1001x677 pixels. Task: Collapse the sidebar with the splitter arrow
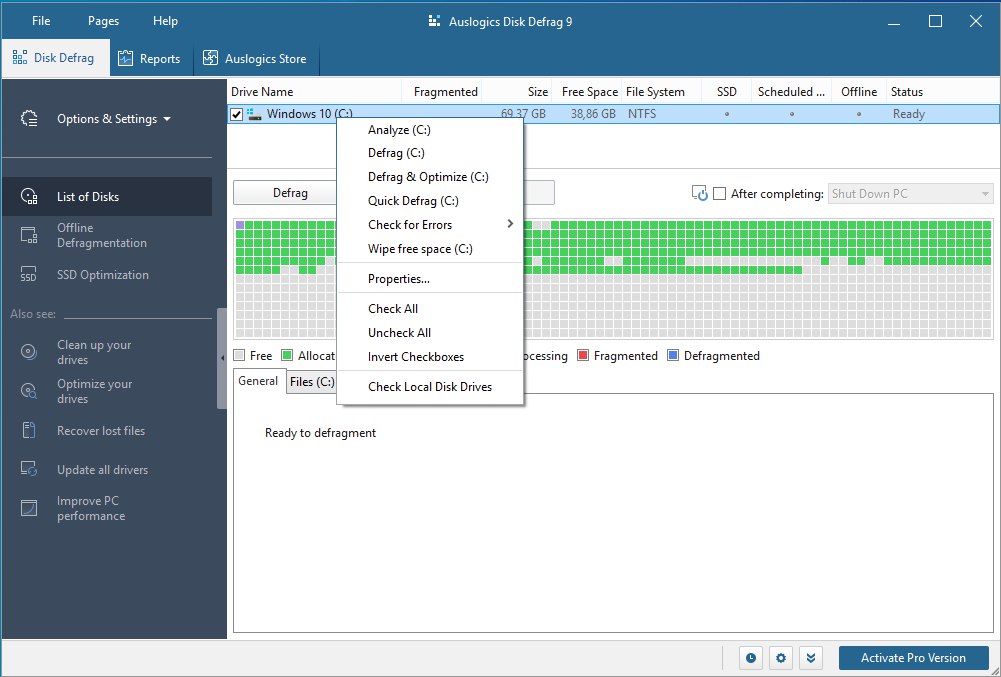click(x=222, y=358)
